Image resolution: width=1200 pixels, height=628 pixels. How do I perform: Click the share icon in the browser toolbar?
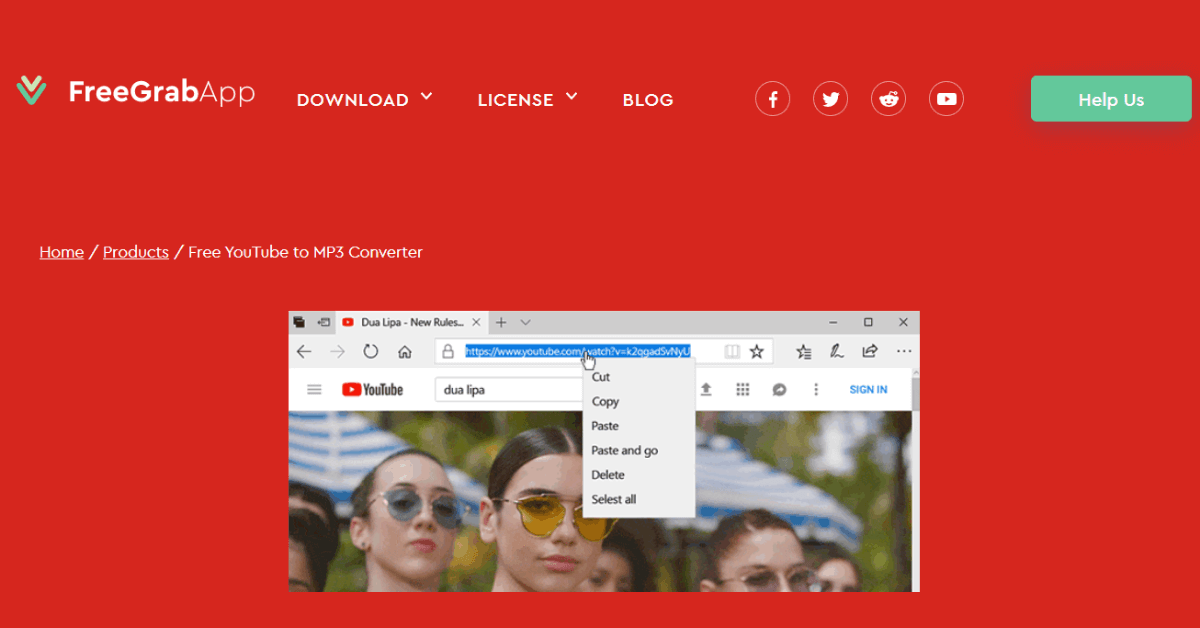[x=870, y=351]
